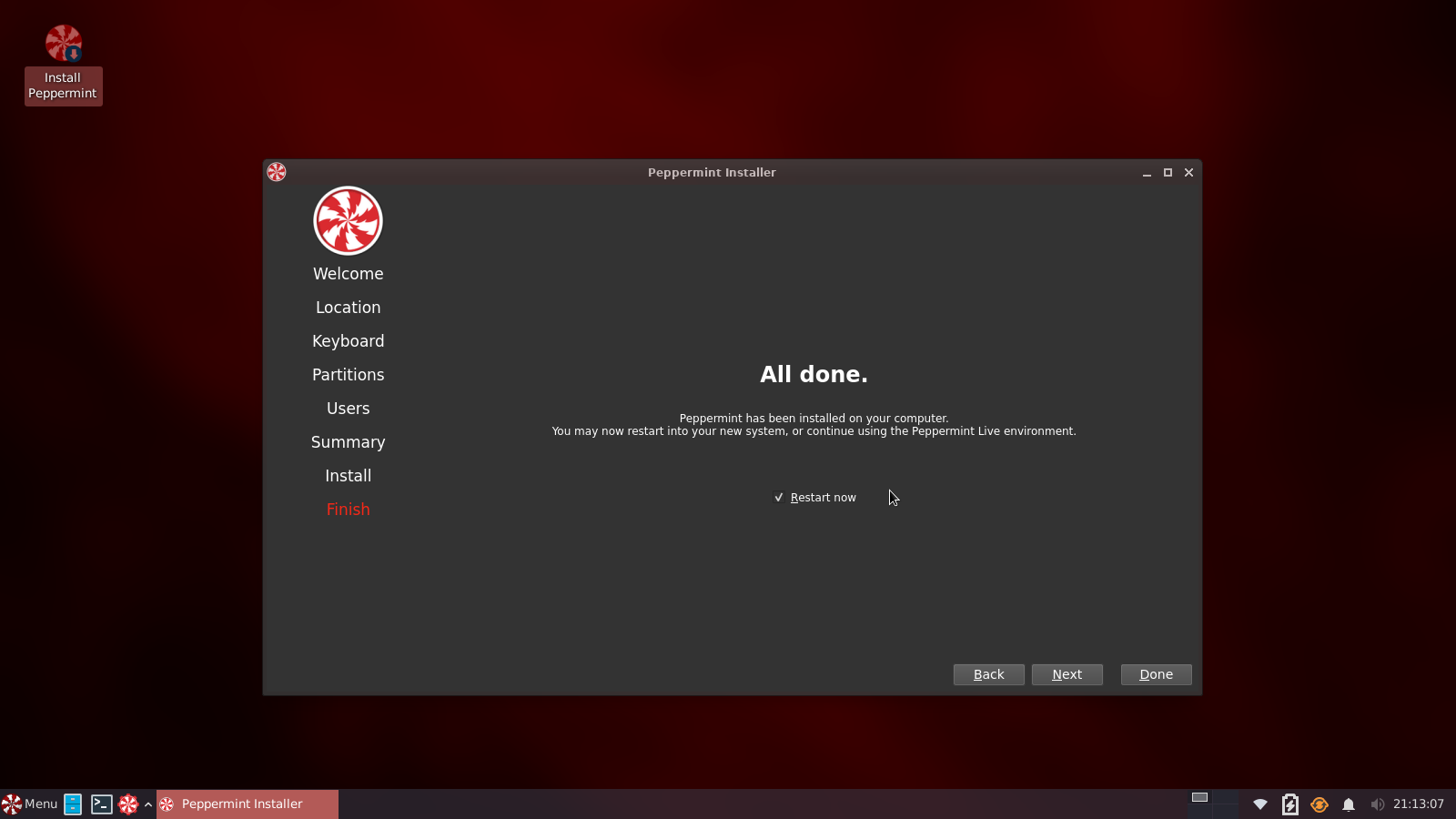Click the Next button
Viewport: 1456px width, 819px height.
(x=1067, y=674)
